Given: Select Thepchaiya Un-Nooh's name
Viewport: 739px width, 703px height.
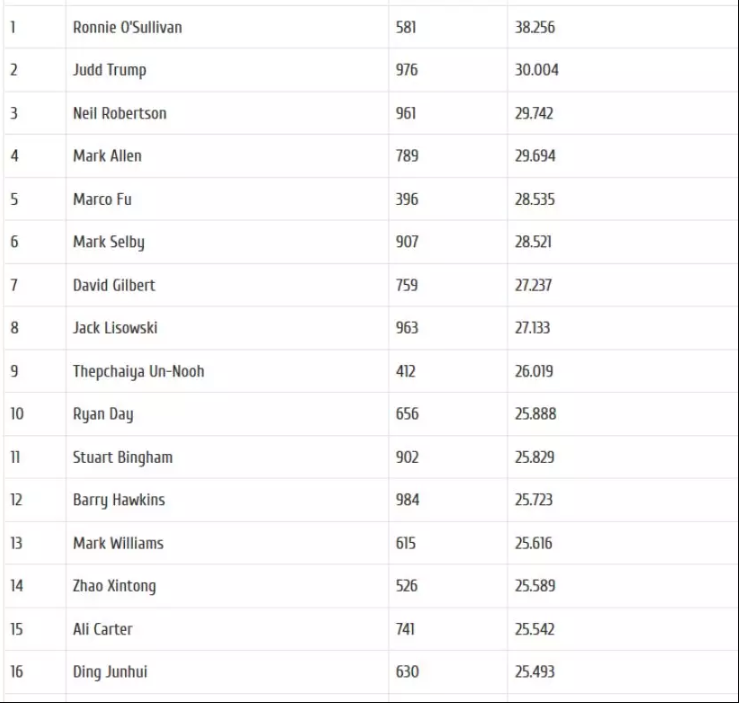Looking at the screenshot, I should pyautogui.click(x=139, y=372).
